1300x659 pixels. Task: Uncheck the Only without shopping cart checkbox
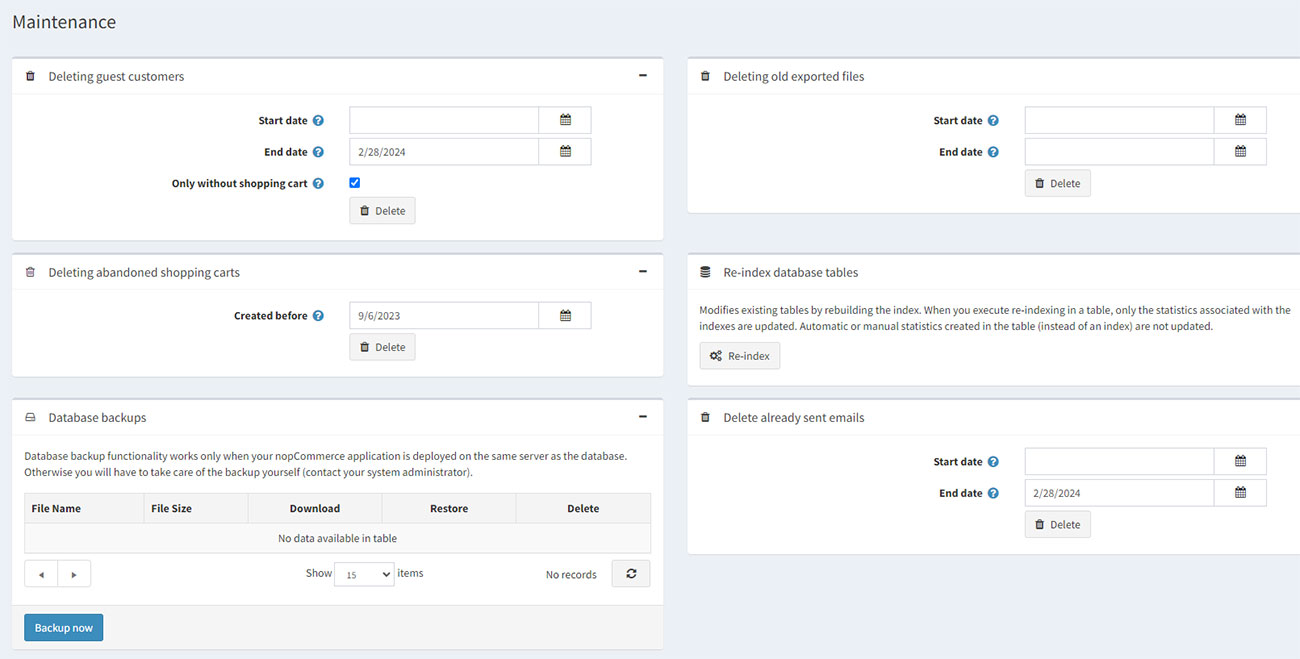354,183
